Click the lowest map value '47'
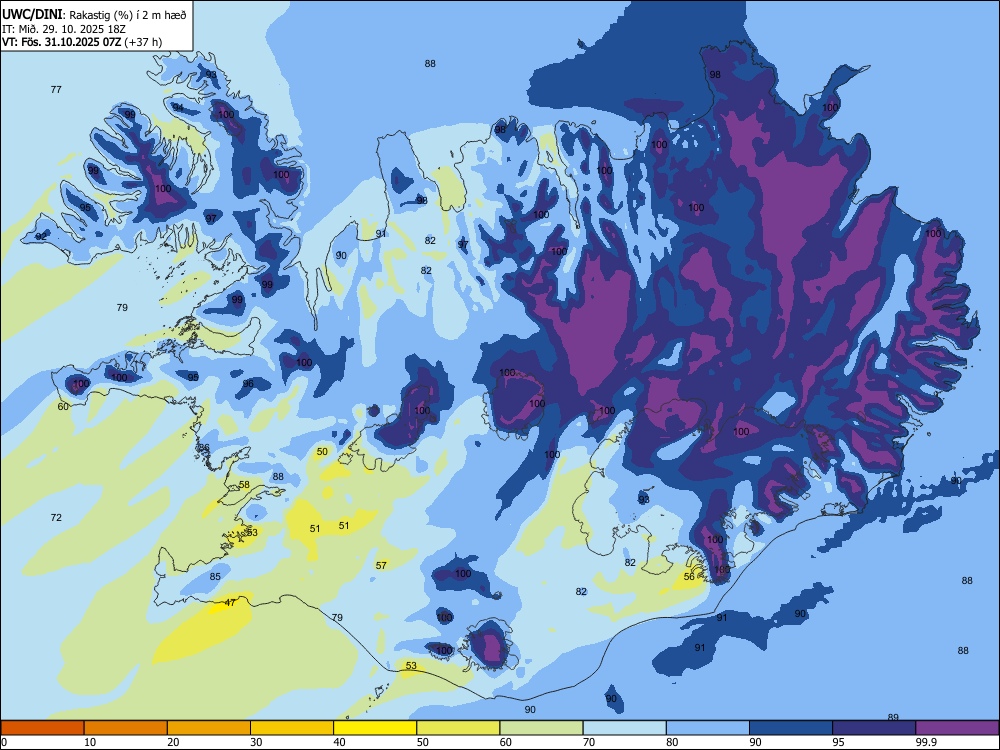This screenshot has height=750, width=1000. click(230, 602)
